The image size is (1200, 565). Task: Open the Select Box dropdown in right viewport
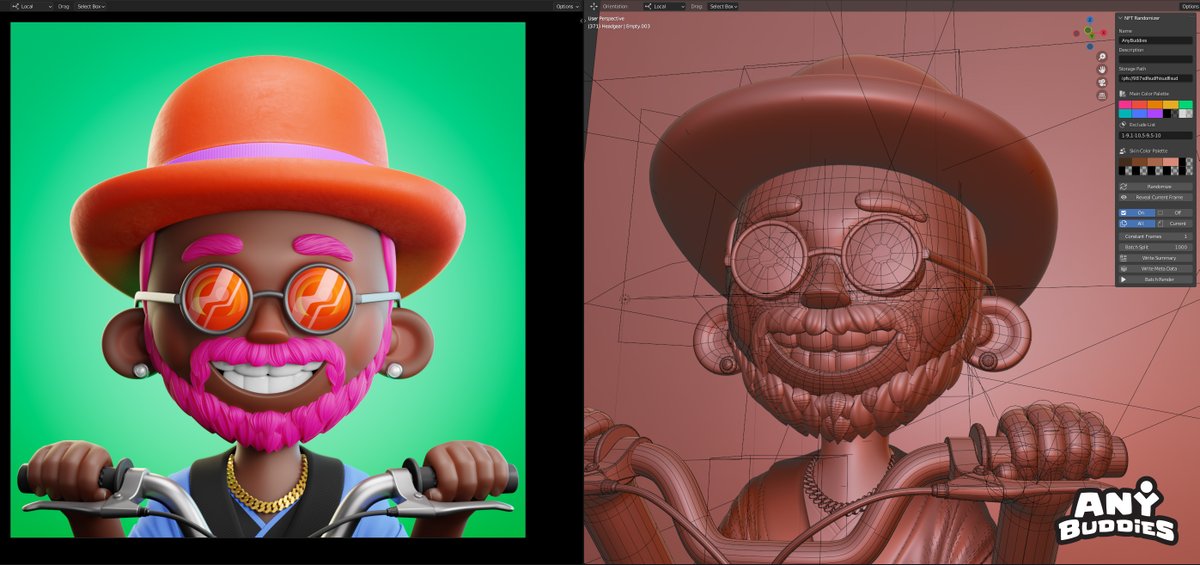pyautogui.click(x=723, y=6)
